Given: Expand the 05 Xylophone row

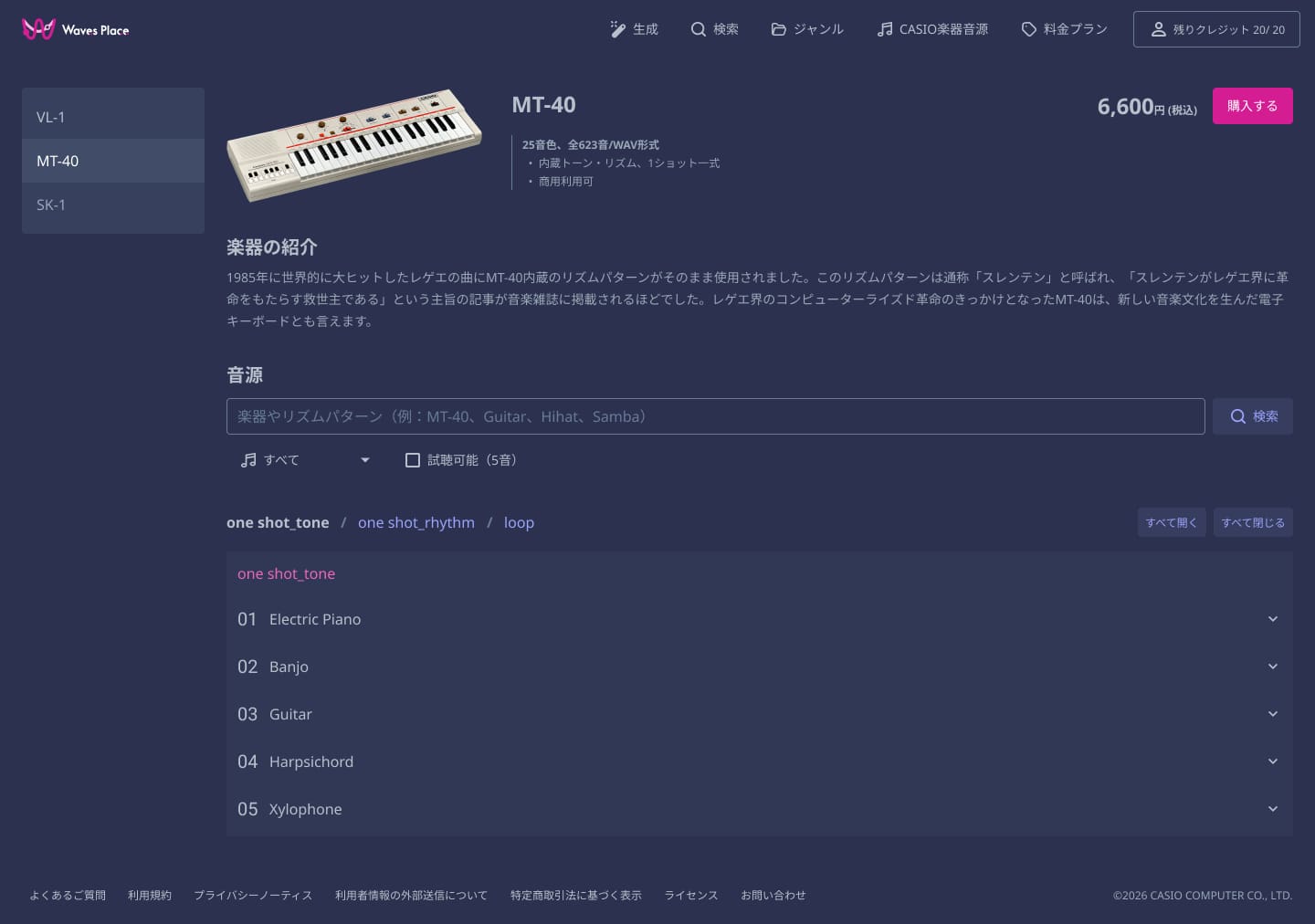Looking at the screenshot, I should point(1272,809).
